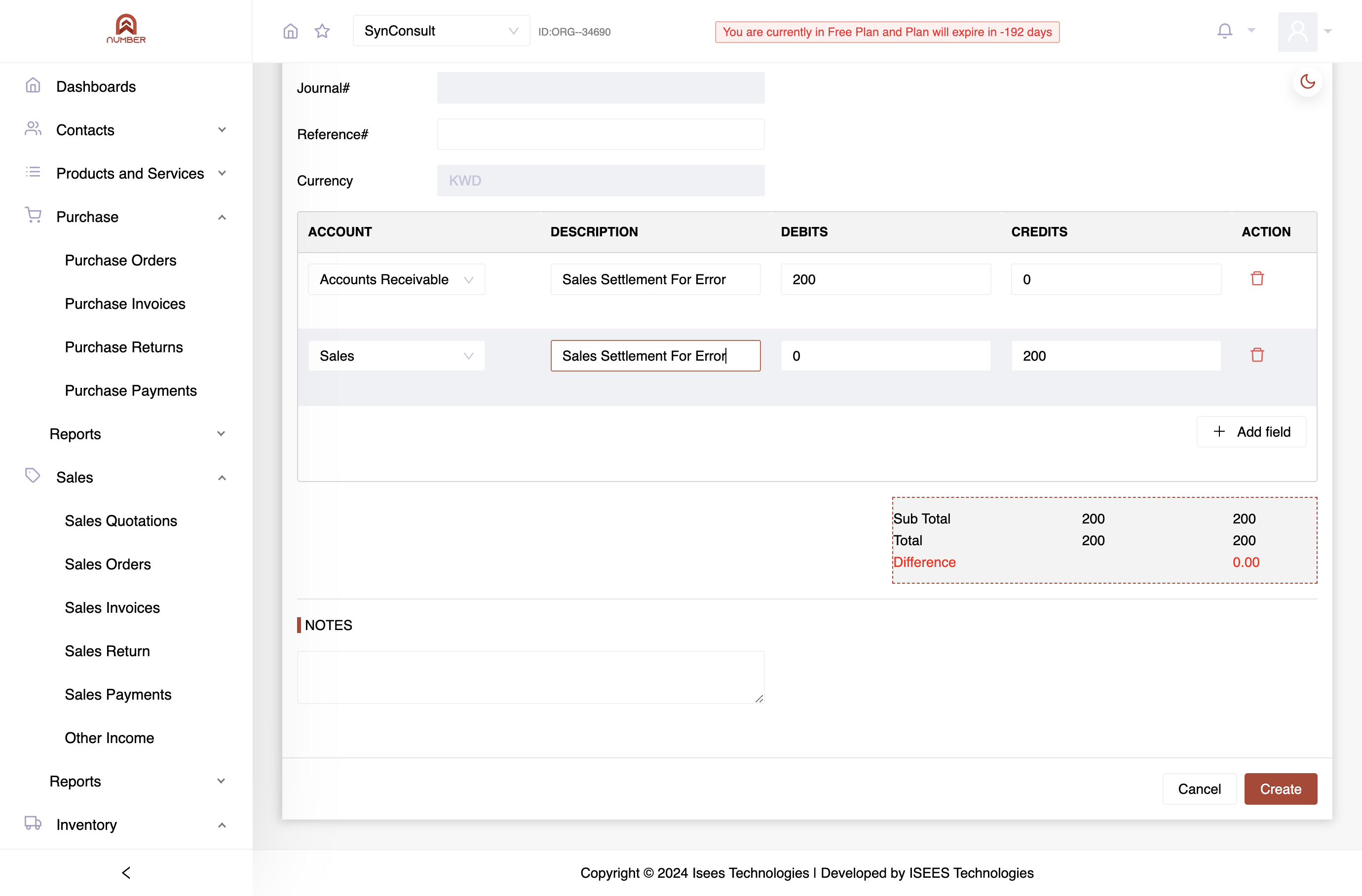Image resolution: width=1362 pixels, height=896 pixels.
Task: Click the user avatar icon
Action: (1297, 32)
